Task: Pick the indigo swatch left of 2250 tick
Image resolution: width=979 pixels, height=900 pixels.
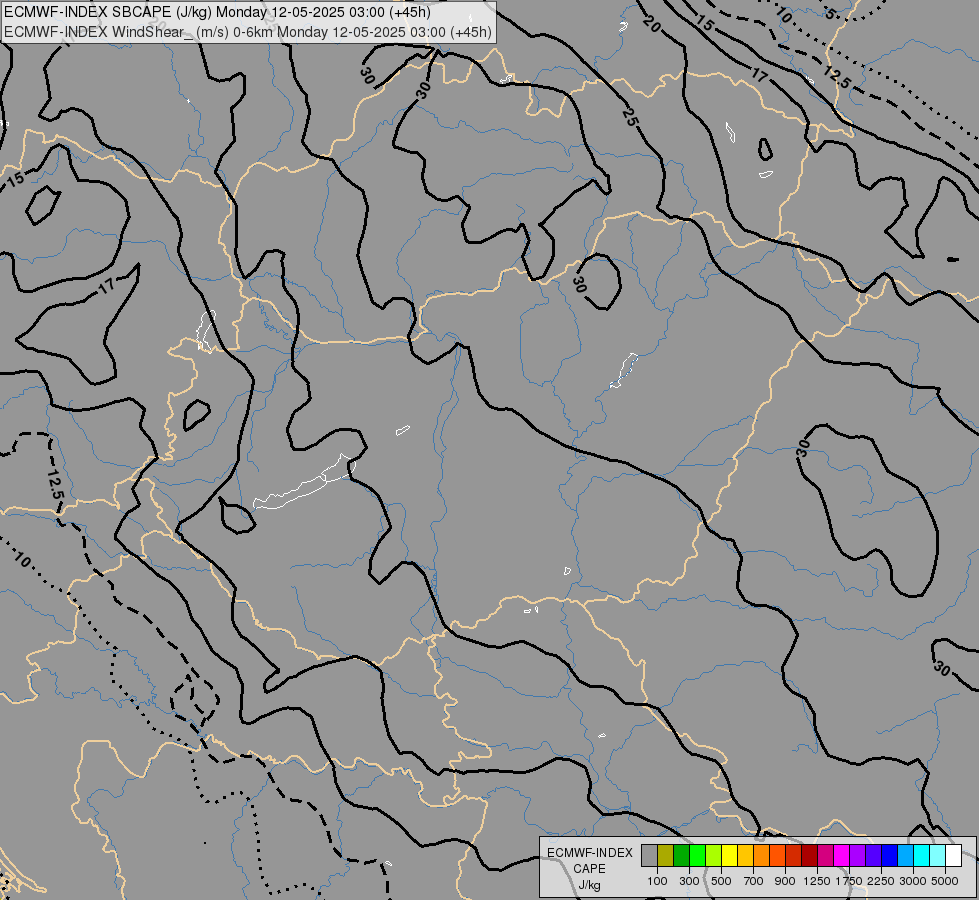Action: (873, 855)
